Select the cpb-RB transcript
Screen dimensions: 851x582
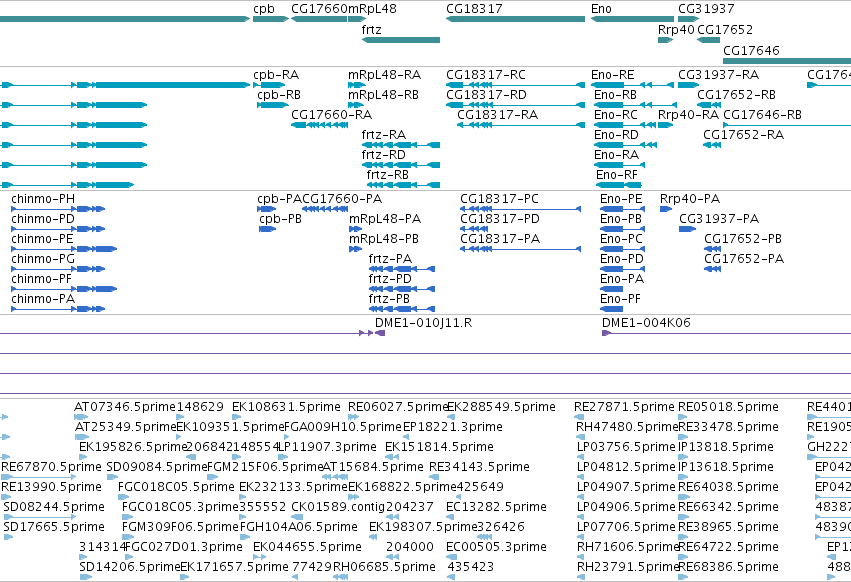tap(272, 105)
